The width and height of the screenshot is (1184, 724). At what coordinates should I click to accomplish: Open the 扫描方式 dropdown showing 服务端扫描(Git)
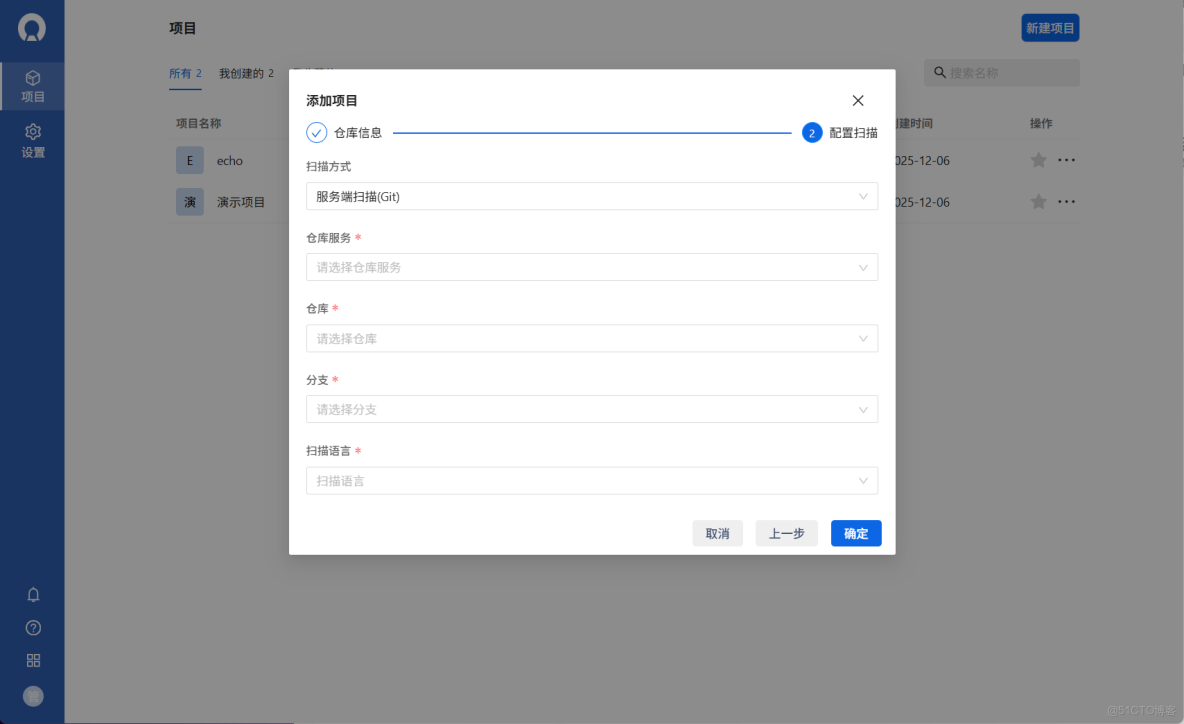tap(592, 196)
